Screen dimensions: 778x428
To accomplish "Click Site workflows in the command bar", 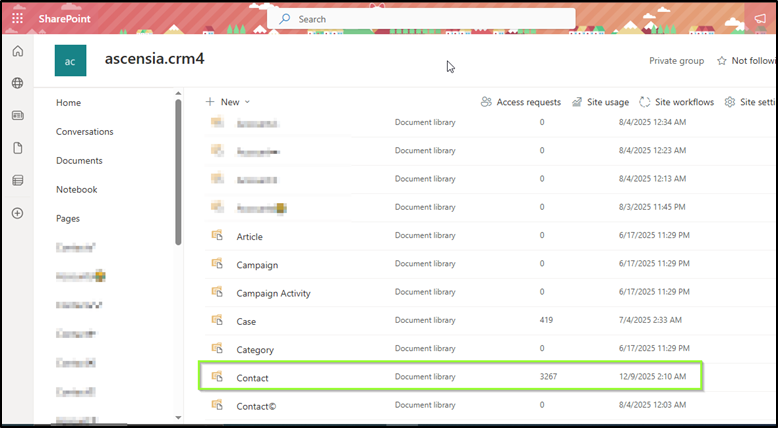I will [x=676, y=102].
